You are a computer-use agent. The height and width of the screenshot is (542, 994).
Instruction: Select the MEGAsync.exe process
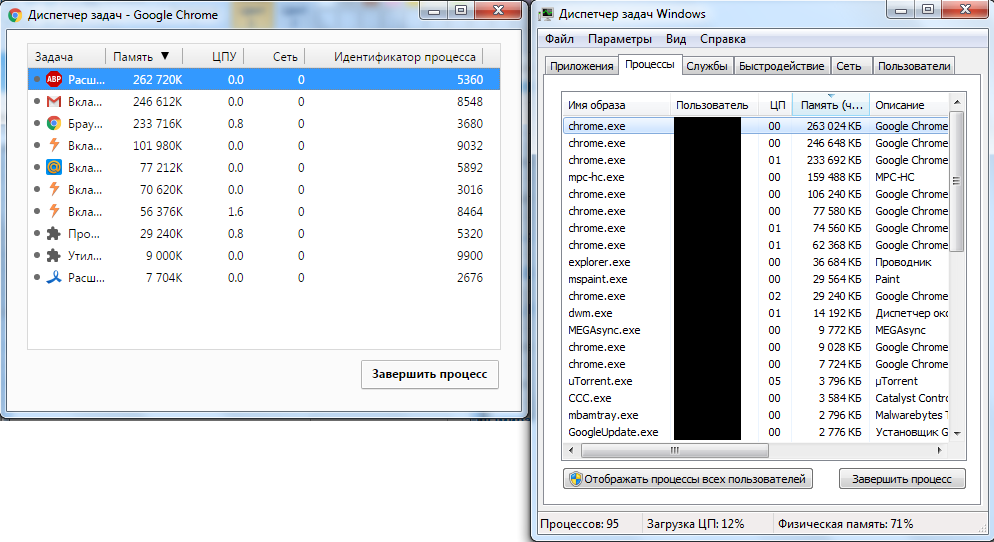click(x=756, y=330)
